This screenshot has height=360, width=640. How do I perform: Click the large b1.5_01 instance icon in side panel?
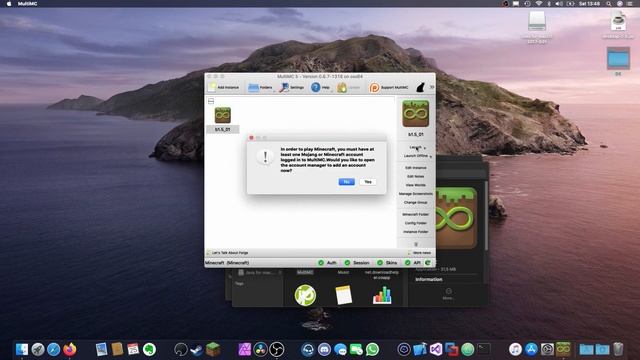(416, 113)
